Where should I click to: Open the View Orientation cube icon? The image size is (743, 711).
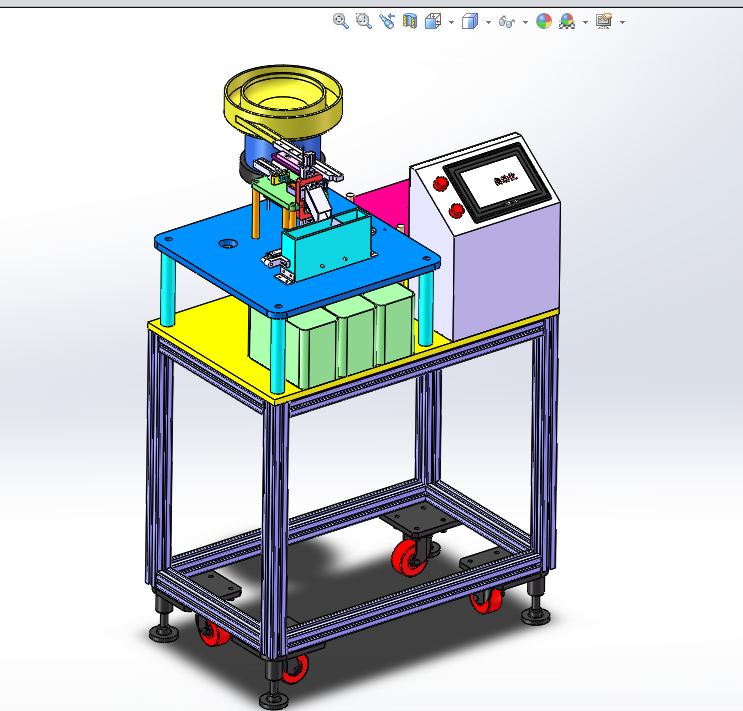pyautogui.click(x=433, y=21)
